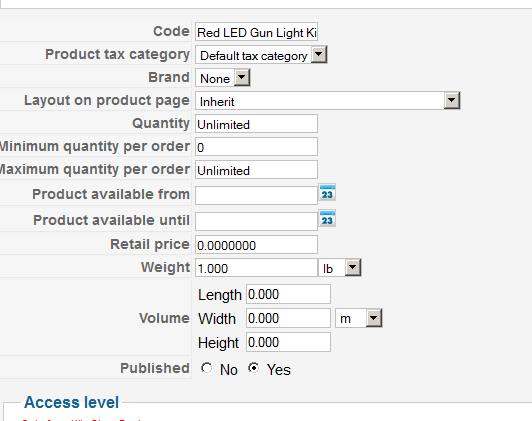
Task: Open calendar for Product available until
Action: 327,219
